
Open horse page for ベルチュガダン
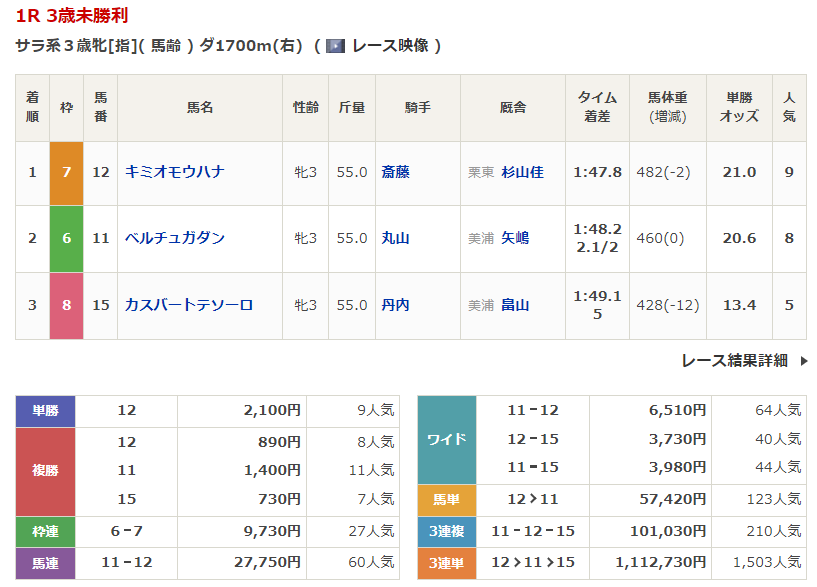tap(174, 238)
